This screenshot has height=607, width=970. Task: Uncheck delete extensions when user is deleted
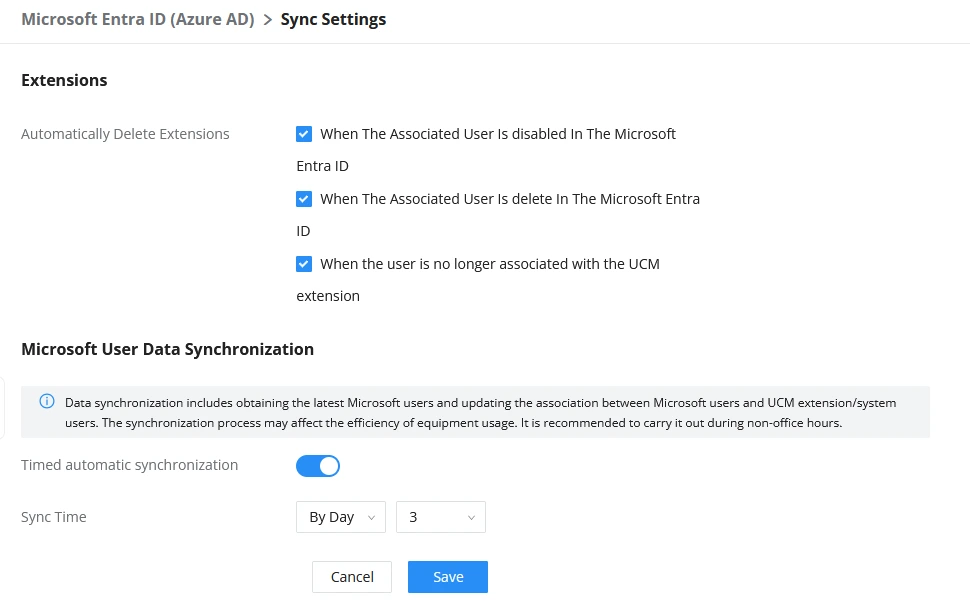[304, 199]
